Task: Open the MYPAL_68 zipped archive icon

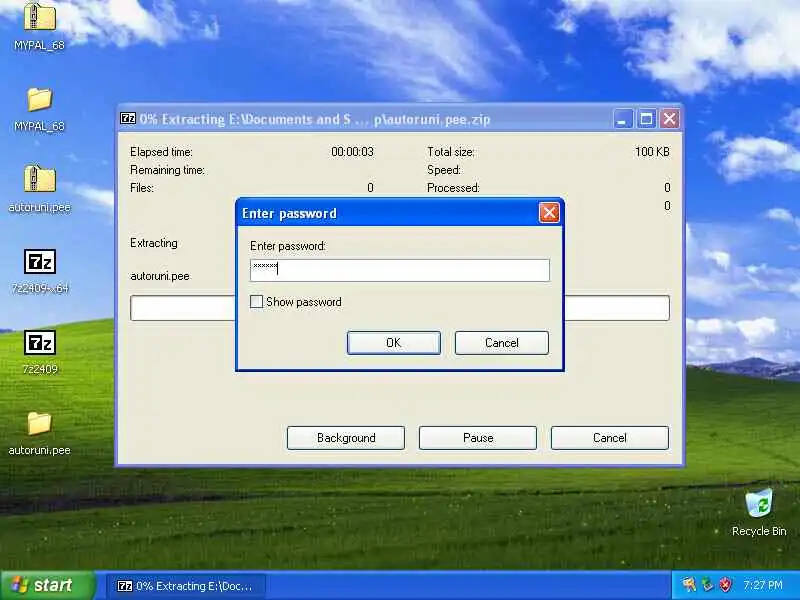Action: click(x=39, y=17)
